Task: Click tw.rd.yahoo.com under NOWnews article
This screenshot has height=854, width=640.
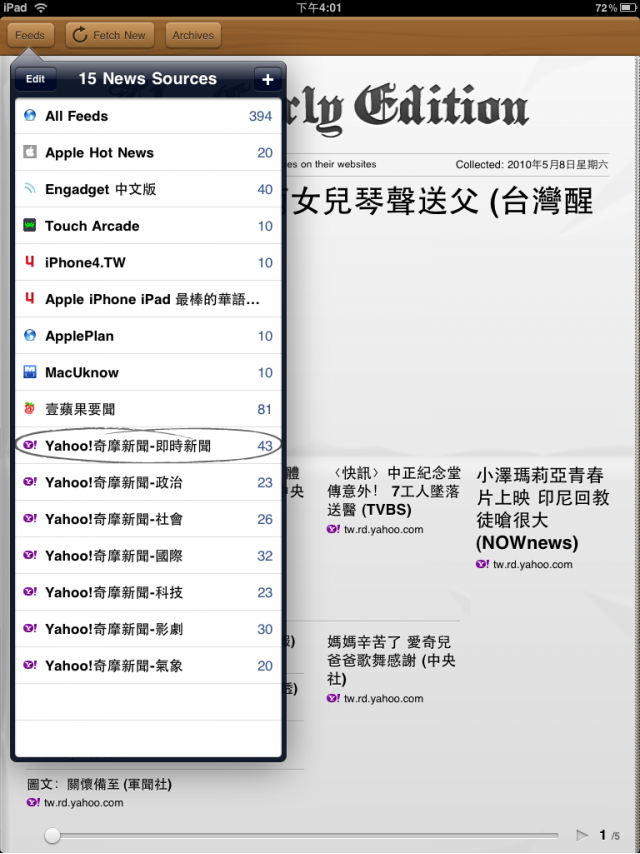Action: pyautogui.click(x=532, y=565)
